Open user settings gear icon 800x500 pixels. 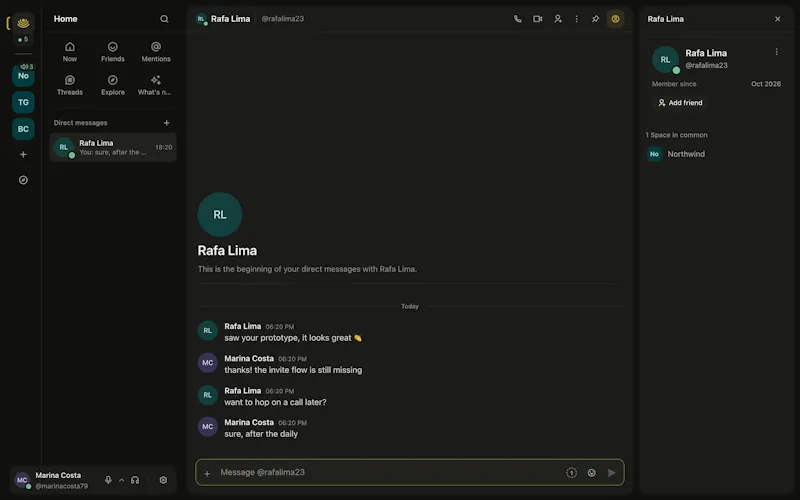(163, 480)
